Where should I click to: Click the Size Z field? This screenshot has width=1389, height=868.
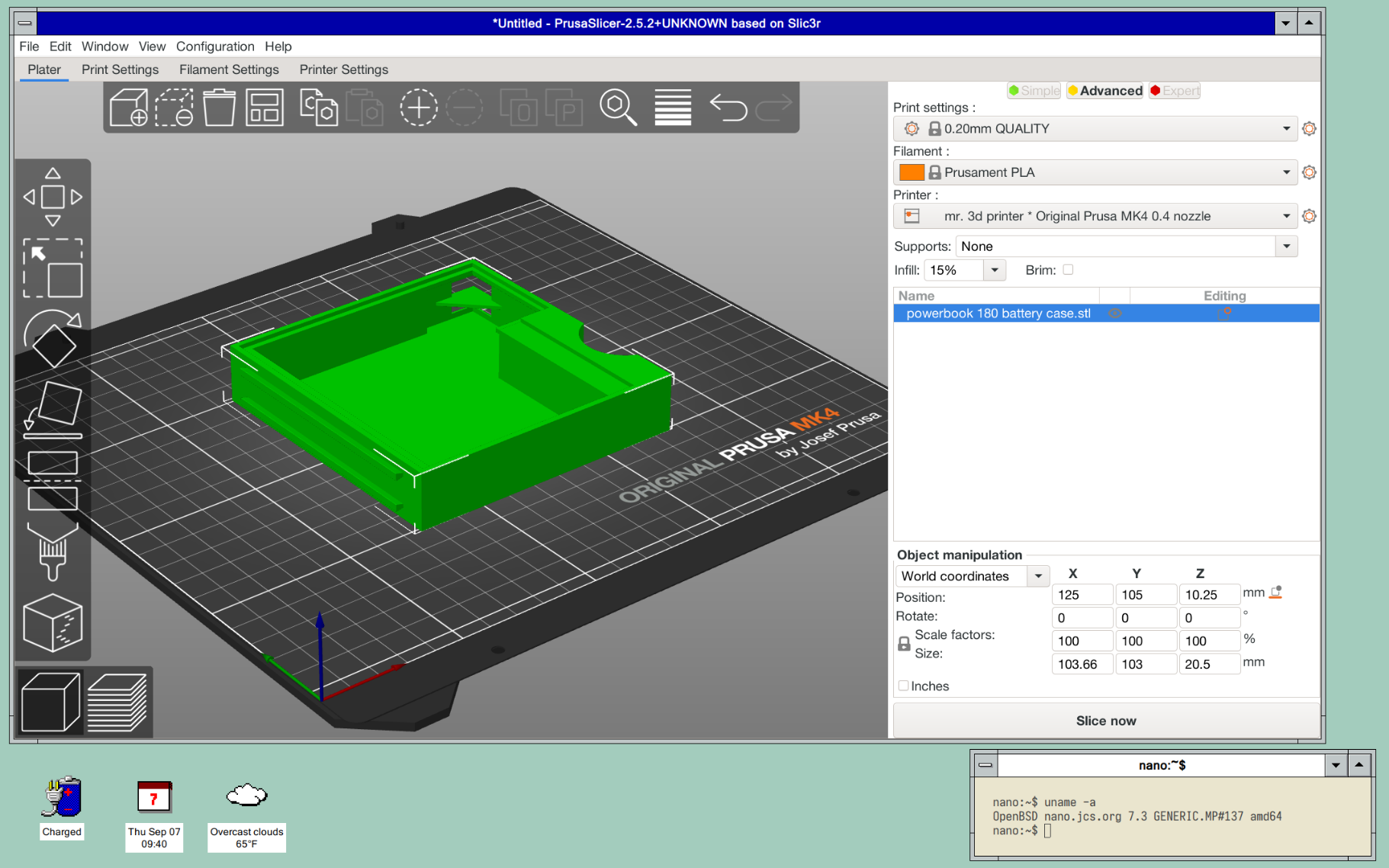[x=1210, y=664]
